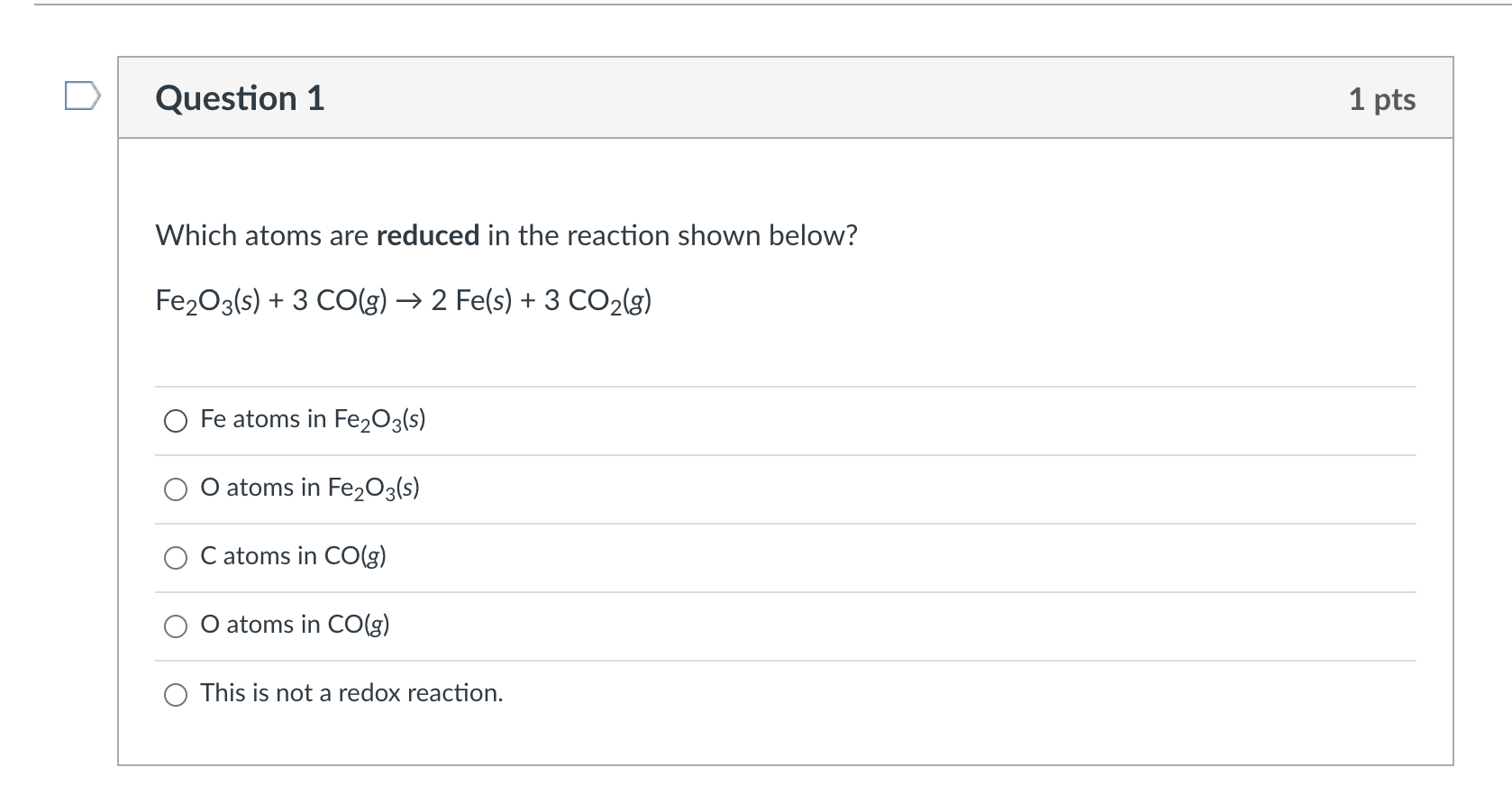Click the '2 Fe(s)' product in the equation
Viewport: 1512px width, 795px height.
[x=470, y=301]
